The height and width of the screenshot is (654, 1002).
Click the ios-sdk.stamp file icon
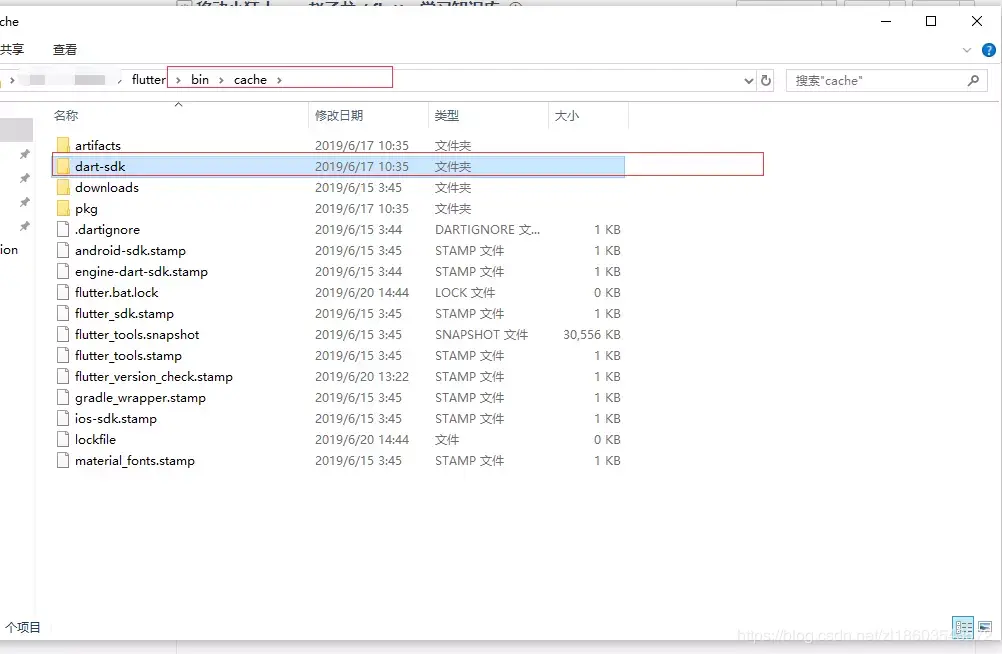pos(63,418)
